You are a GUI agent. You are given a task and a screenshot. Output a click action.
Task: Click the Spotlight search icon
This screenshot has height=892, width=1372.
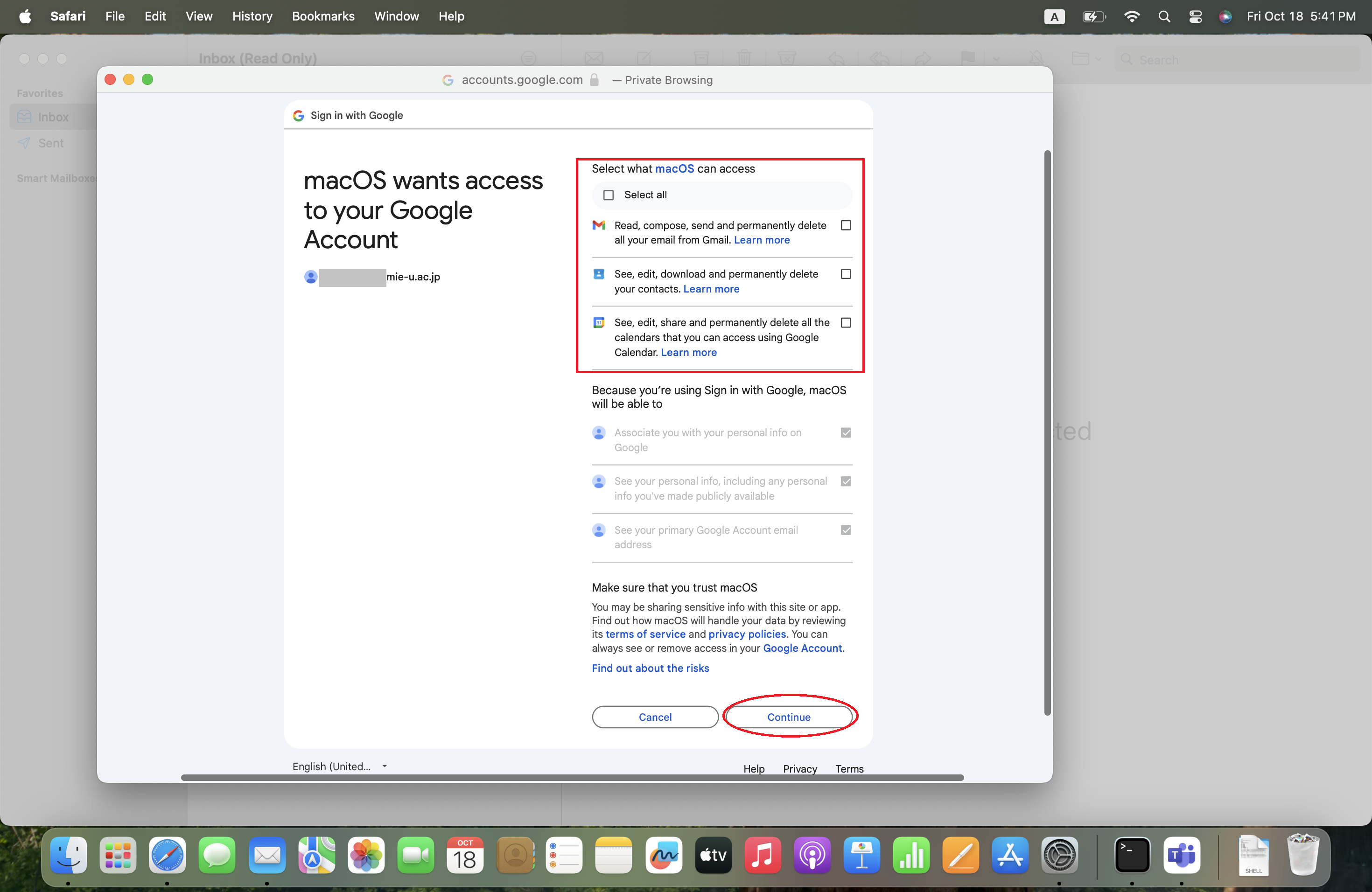[x=1164, y=16]
